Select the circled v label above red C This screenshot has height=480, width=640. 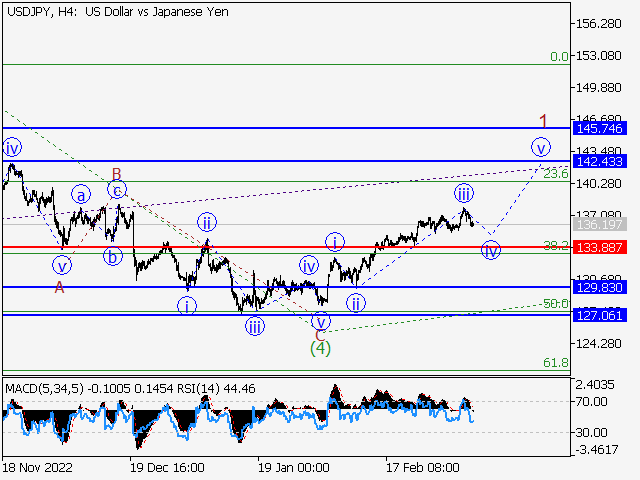[321, 321]
